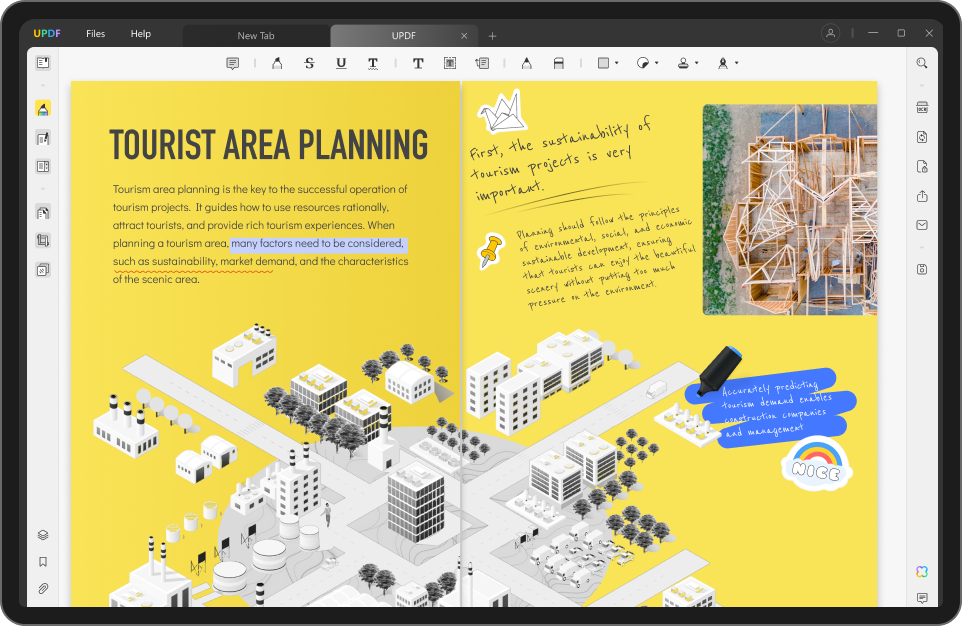Image resolution: width=962 pixels, height=626 pixels.
Task: Open the sticker tool dropdown
Action: coord(656,63)
